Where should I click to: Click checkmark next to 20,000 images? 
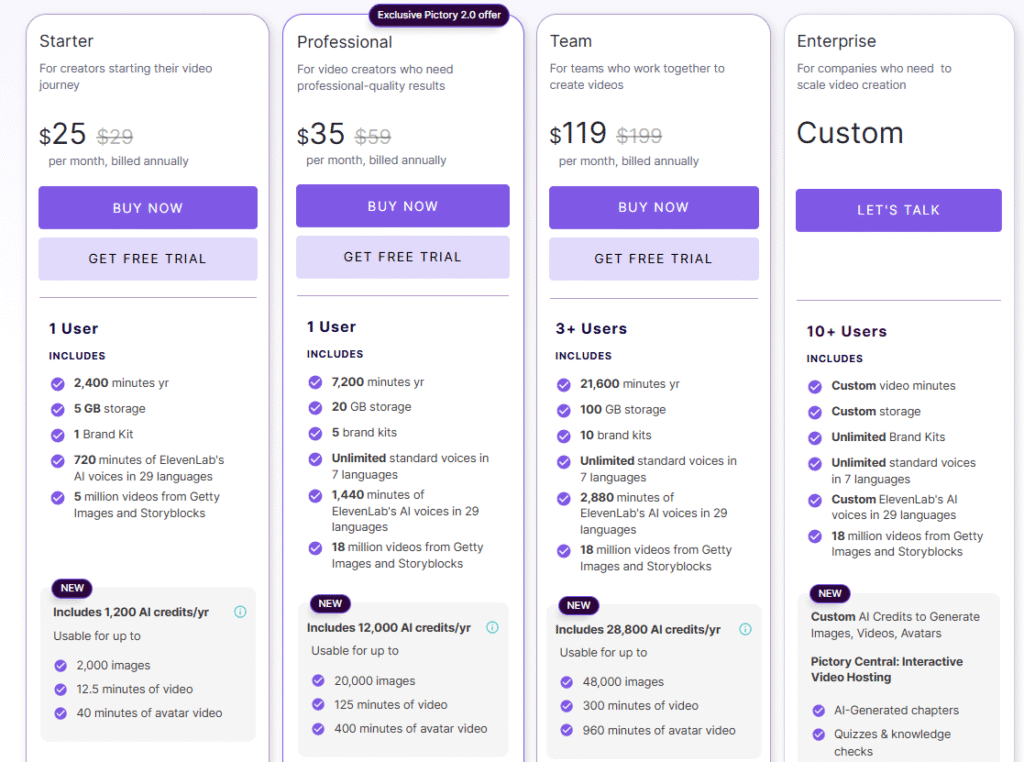318,680
